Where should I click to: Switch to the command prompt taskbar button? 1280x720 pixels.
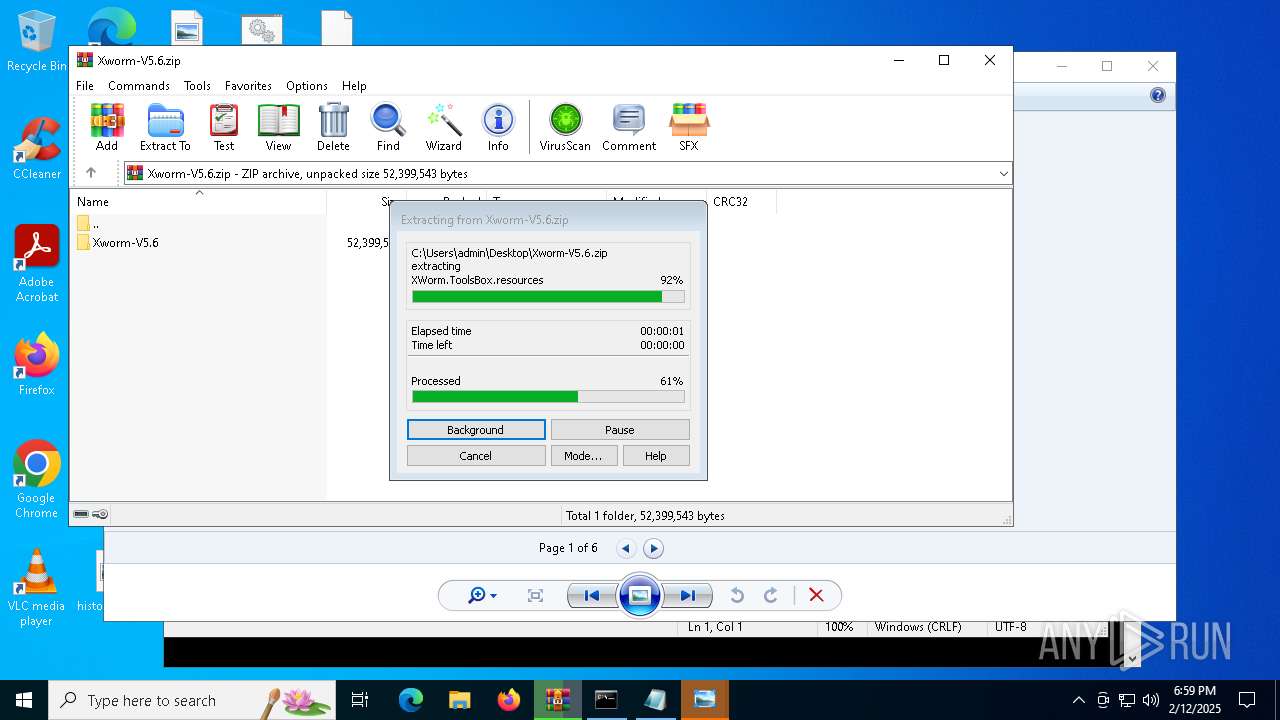click(606, 700)
